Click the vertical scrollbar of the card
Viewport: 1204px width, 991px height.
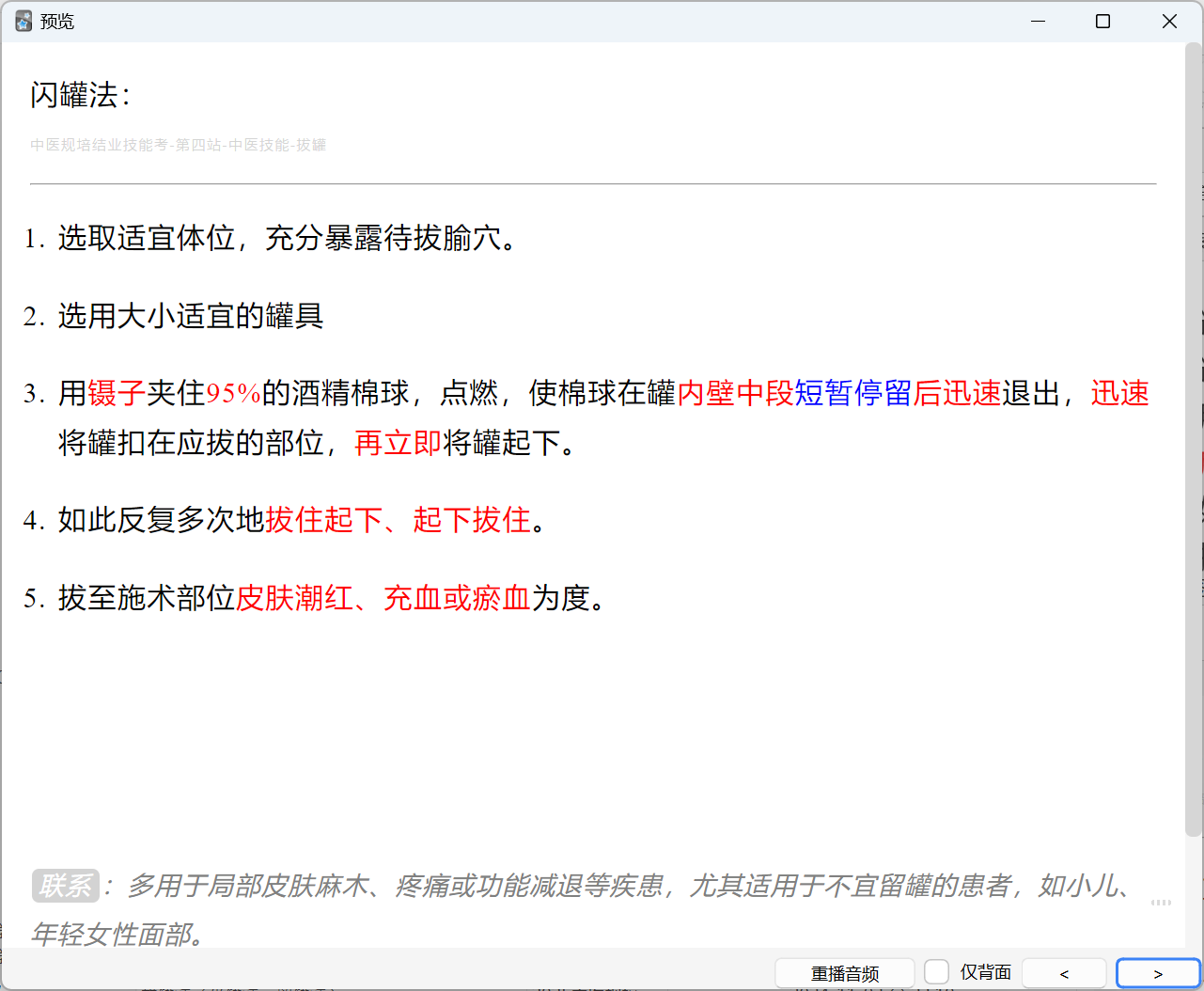pos(1193,439)
